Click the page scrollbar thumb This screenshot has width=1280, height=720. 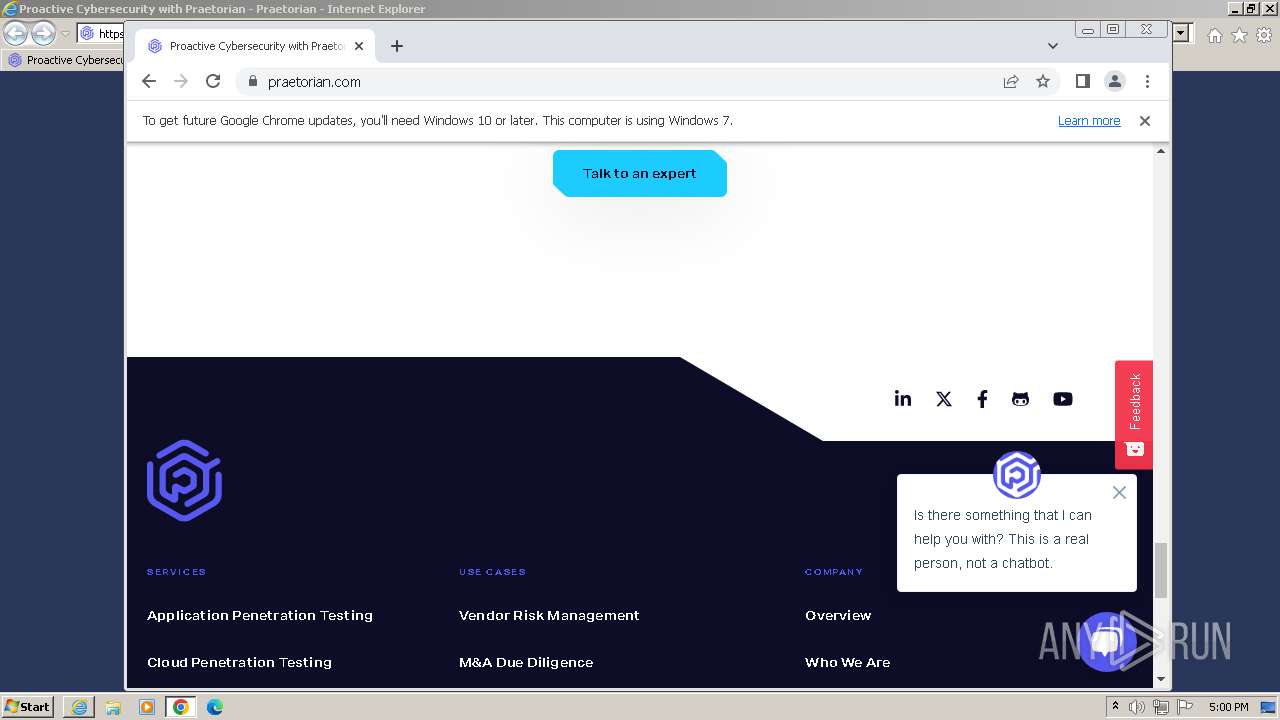(1161, 570)
